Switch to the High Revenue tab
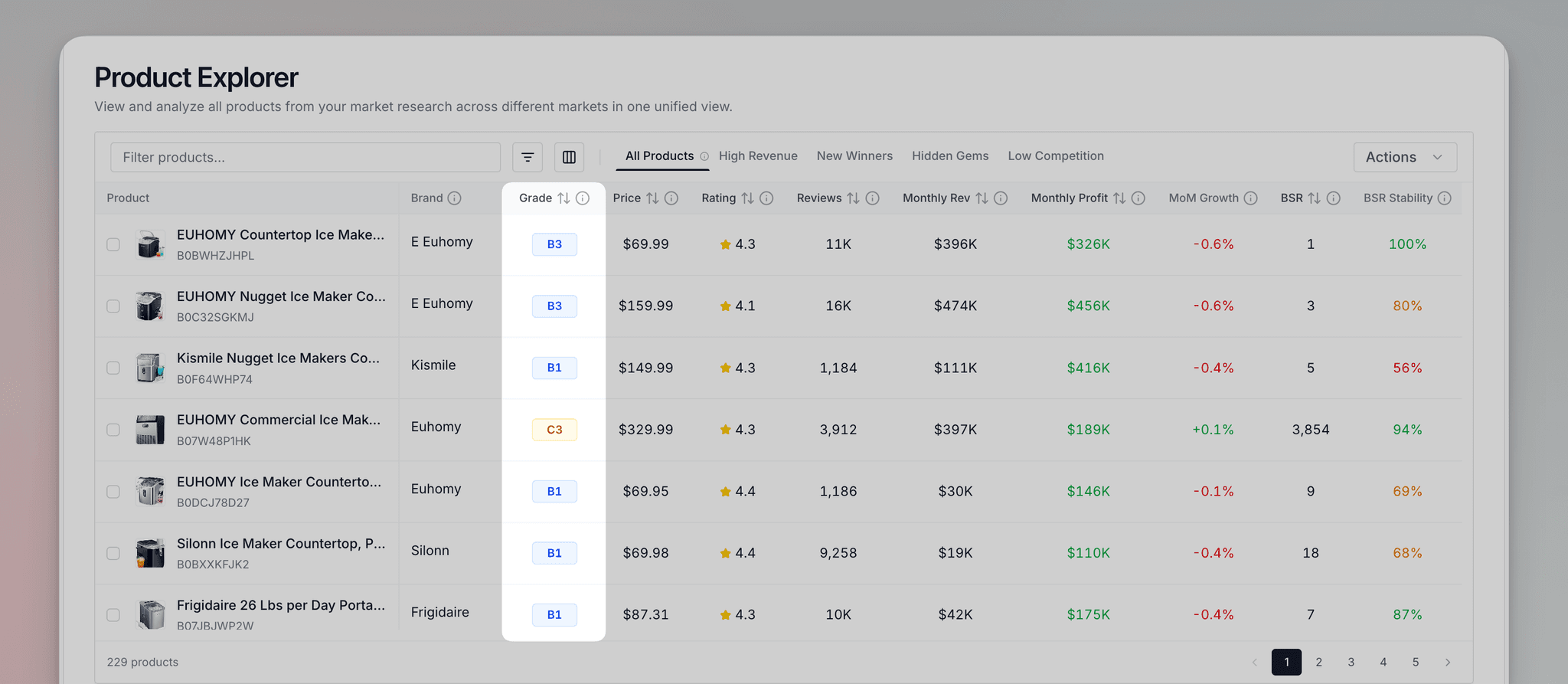This screenshot has width=1568, height=684. (x=758, y=156)
